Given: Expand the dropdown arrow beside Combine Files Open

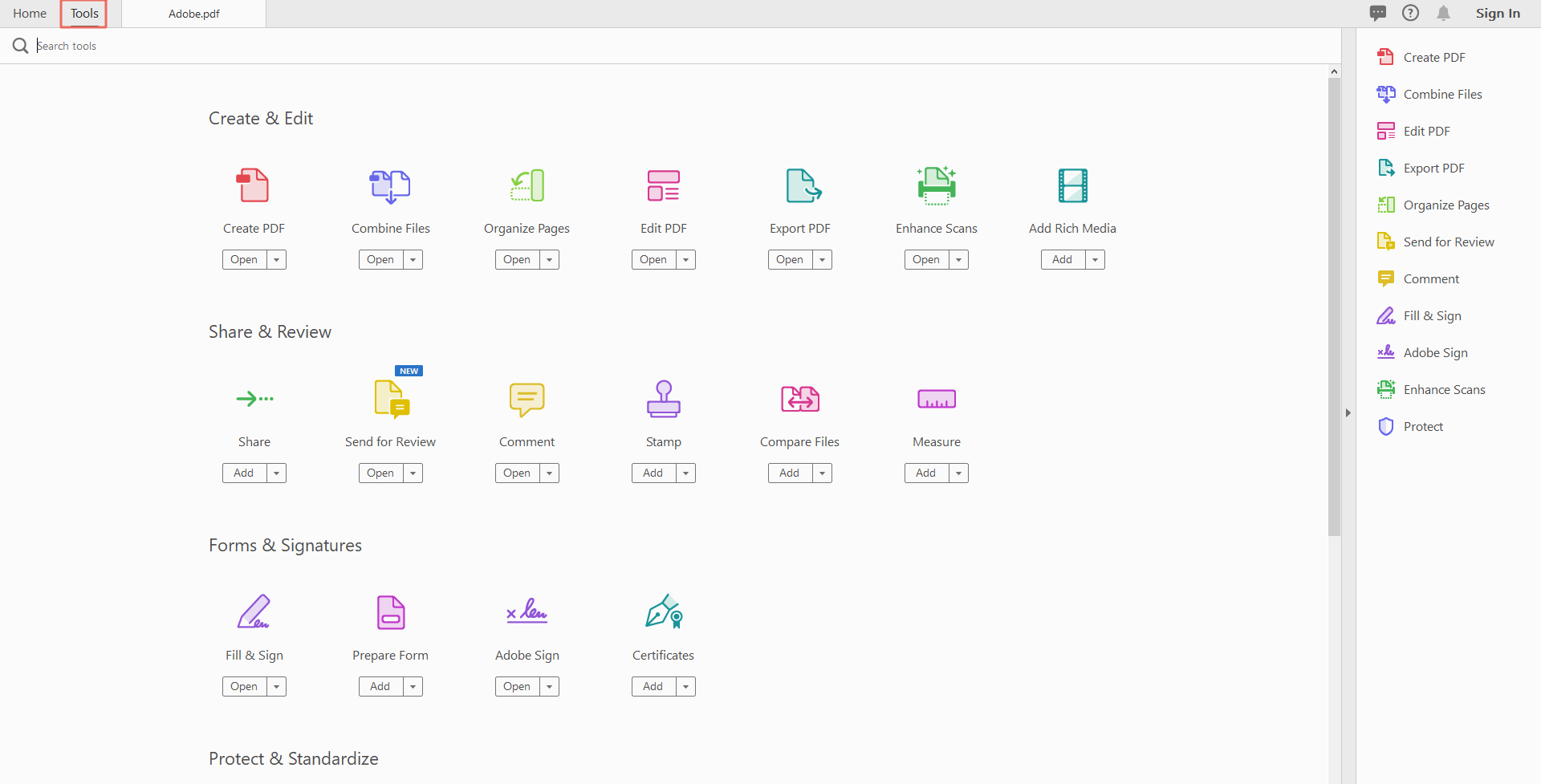Looking at the screenshot, I should click(413, 259).
